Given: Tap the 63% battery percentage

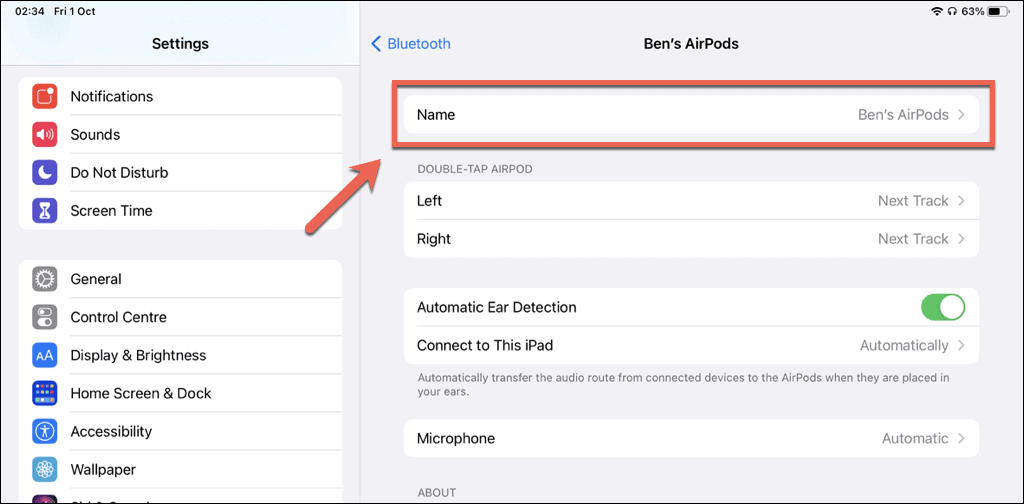Looking at the screenshot, I should (x=972, y=12).
